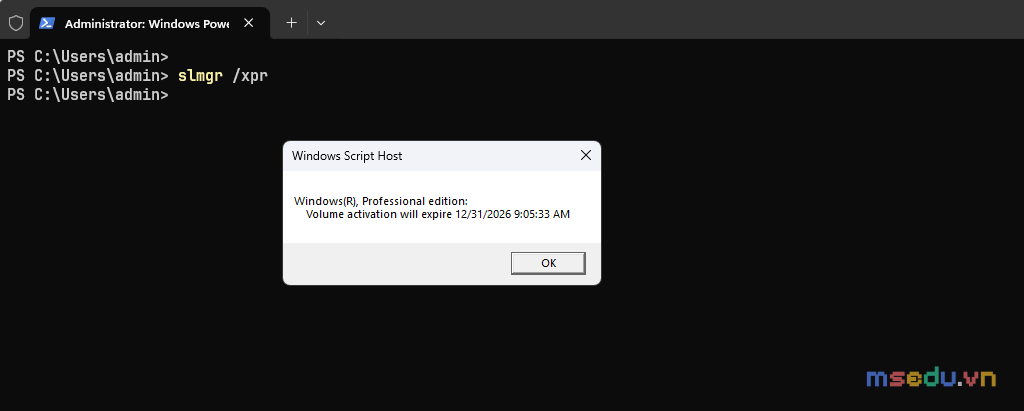This screenshot has width=1024, height=411.
Task: Click the /xpr argument in the command
Action: click(250, 76)
